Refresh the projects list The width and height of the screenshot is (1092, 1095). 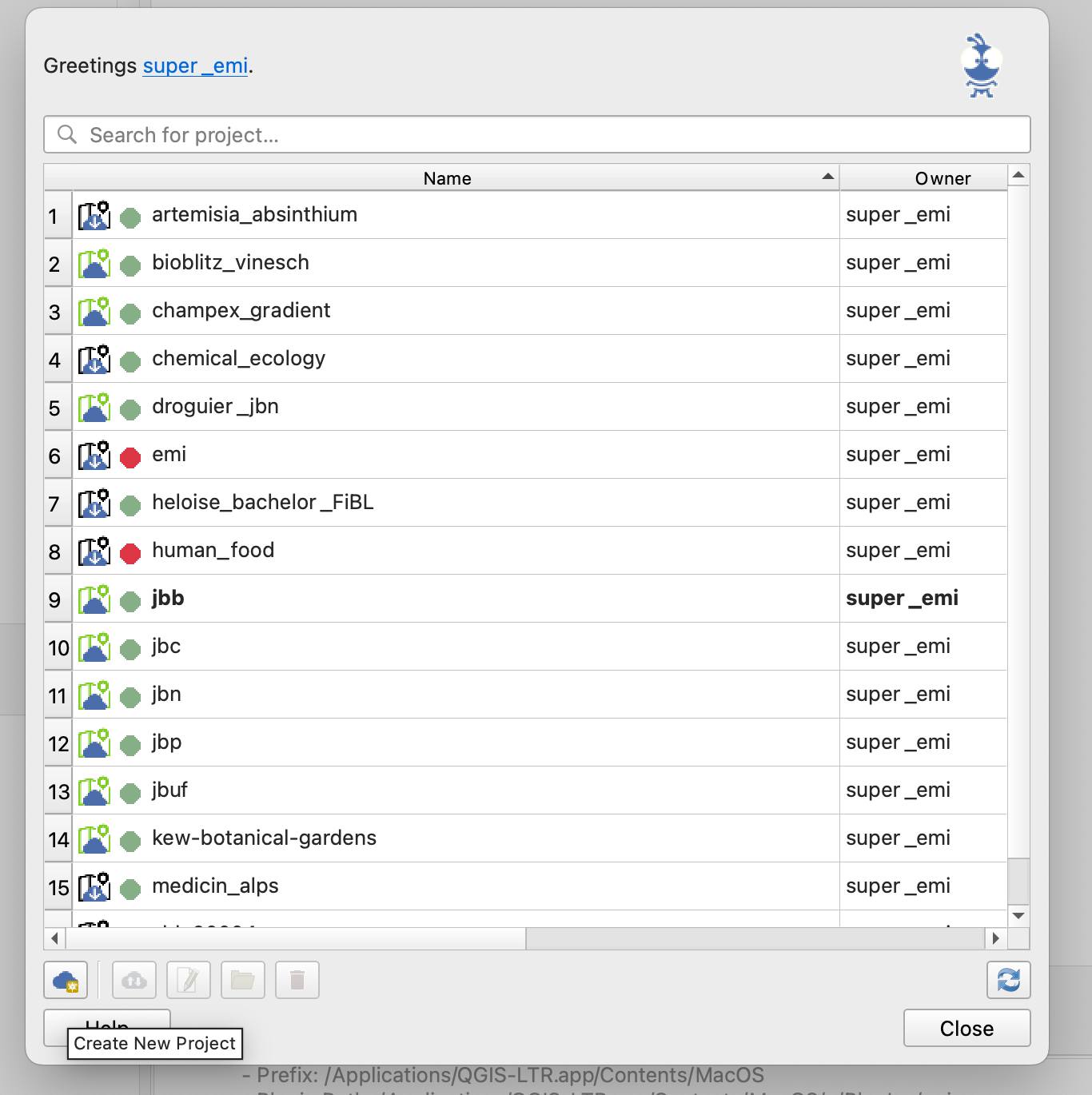tap(1008, 980)
